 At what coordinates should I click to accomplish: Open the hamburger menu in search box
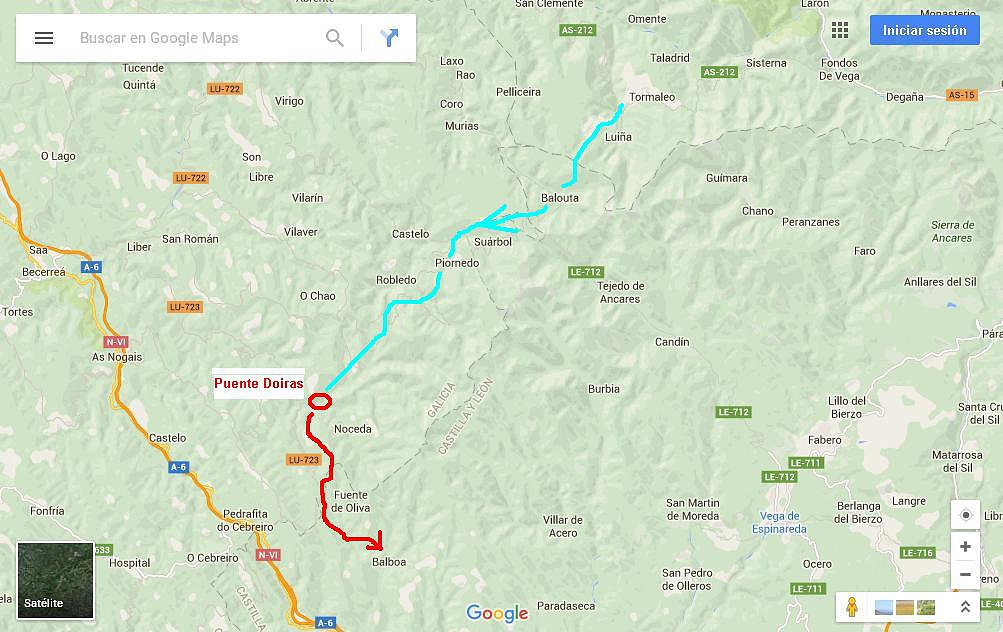pyautogui.click(x=43, y=38)
